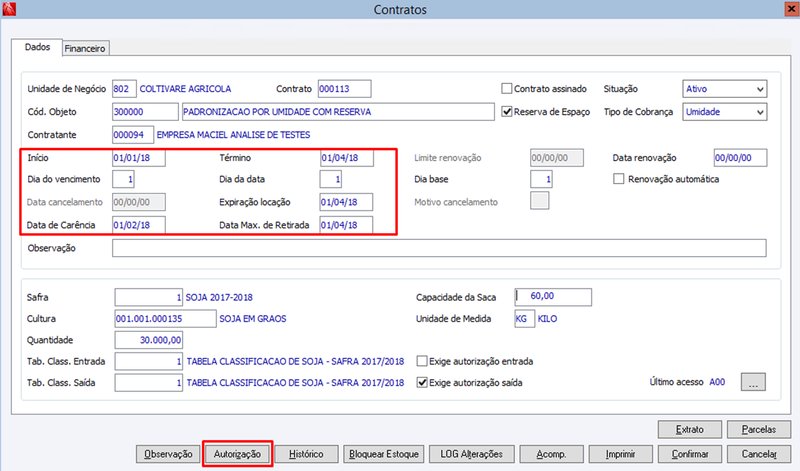Open the Situação dropdown
Screen dimensions: 800x471
(x=724, y=89)
